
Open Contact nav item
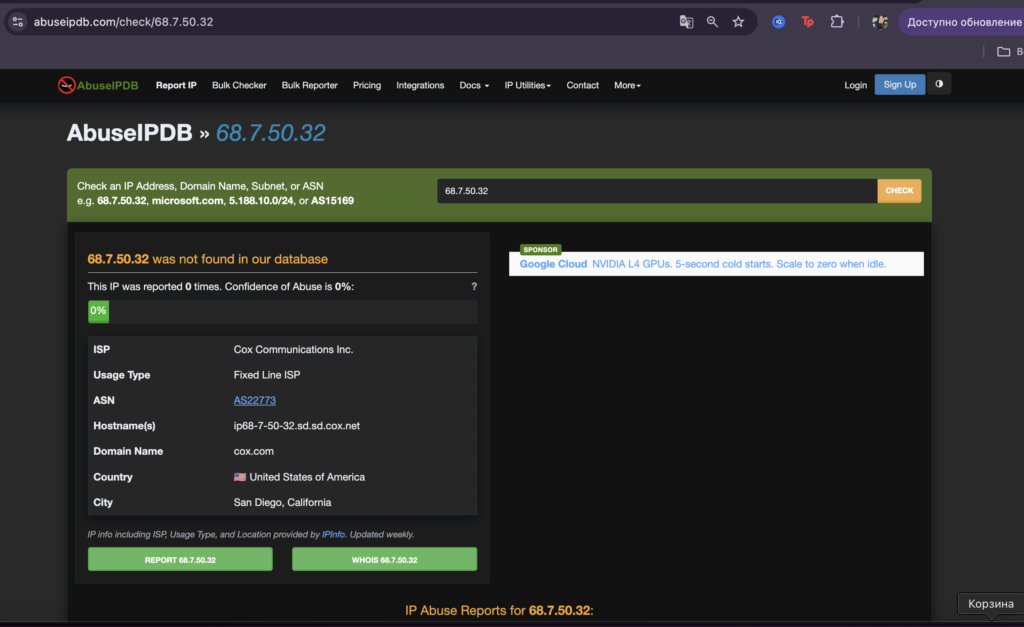coord(582,85)
